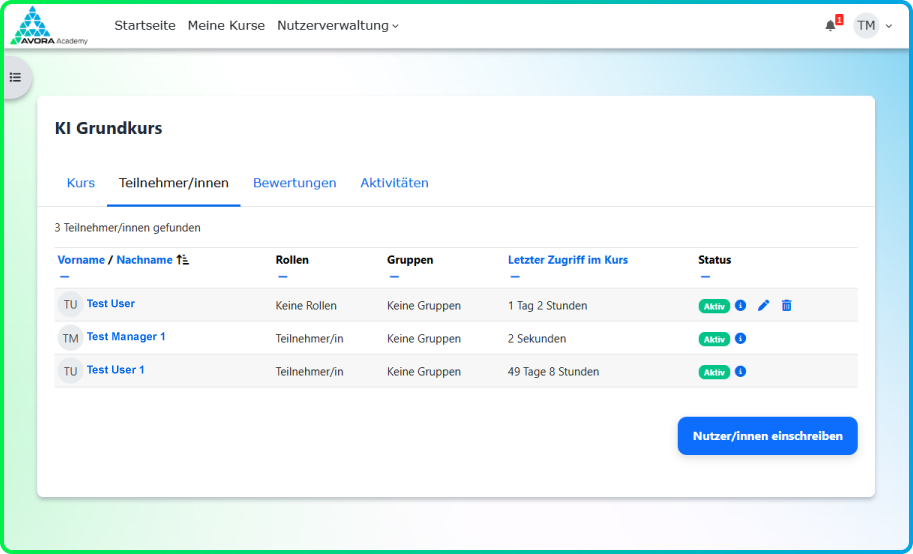This screenshot has height=554, width=913.
Task: Click Aktiv badge for Test User 1
Action: [x=714, y=372]
